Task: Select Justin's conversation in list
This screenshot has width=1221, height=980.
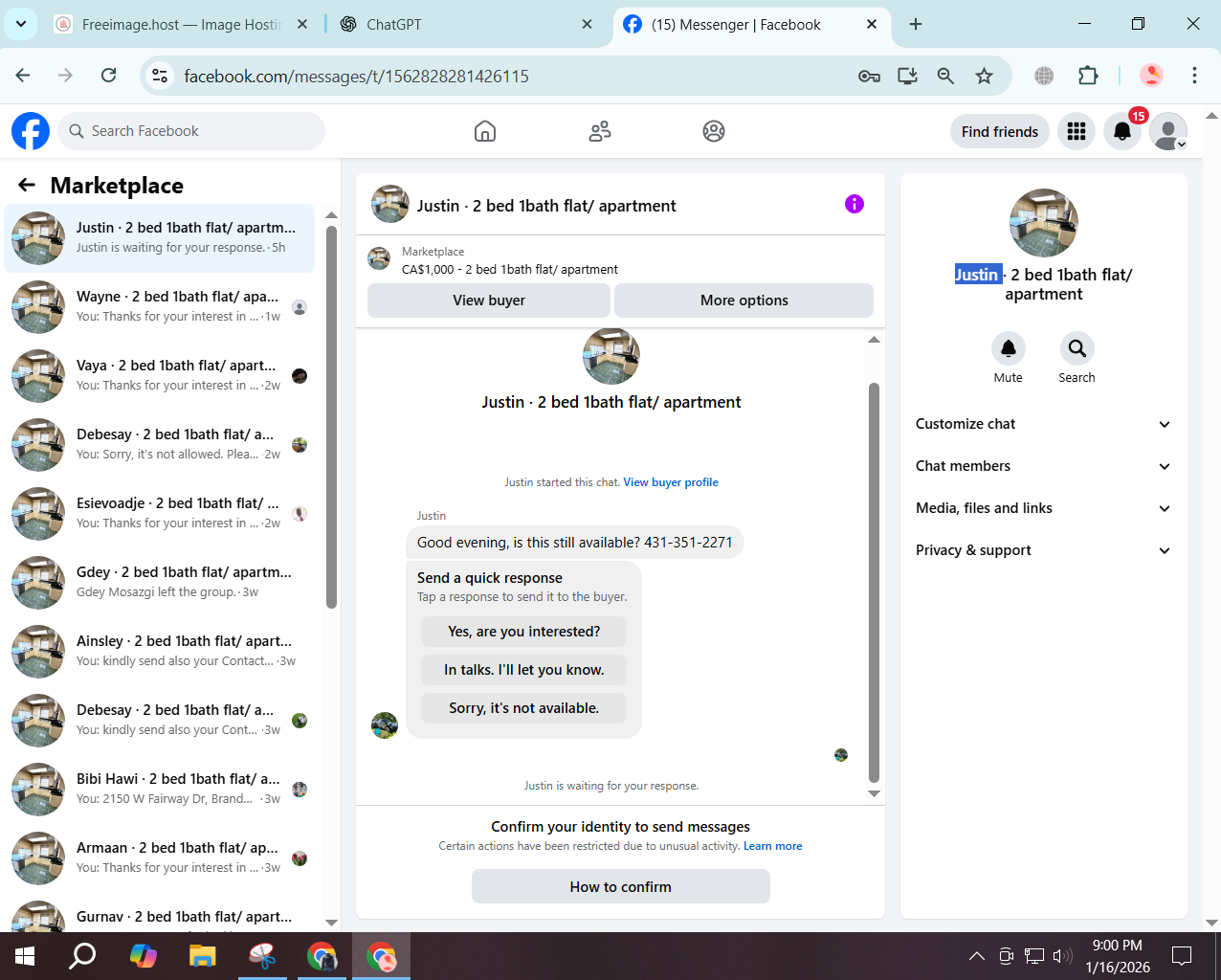Action: click(x=159, y=237)
